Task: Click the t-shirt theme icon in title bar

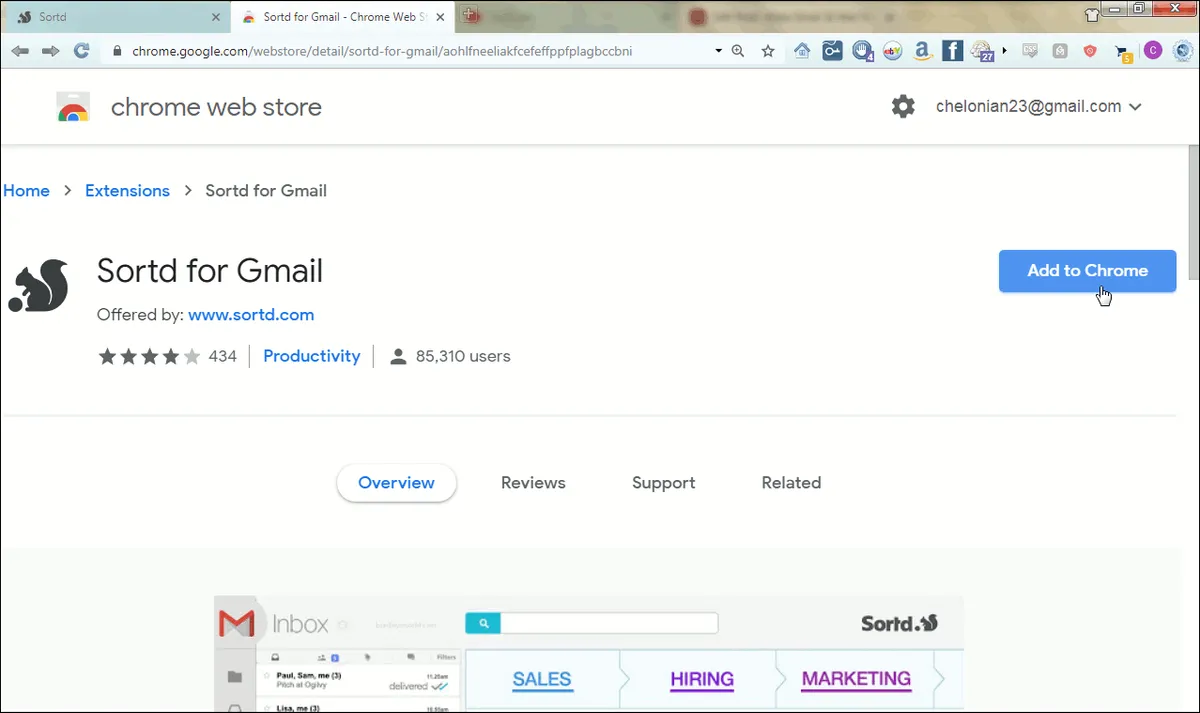Action: point(1092,15)
